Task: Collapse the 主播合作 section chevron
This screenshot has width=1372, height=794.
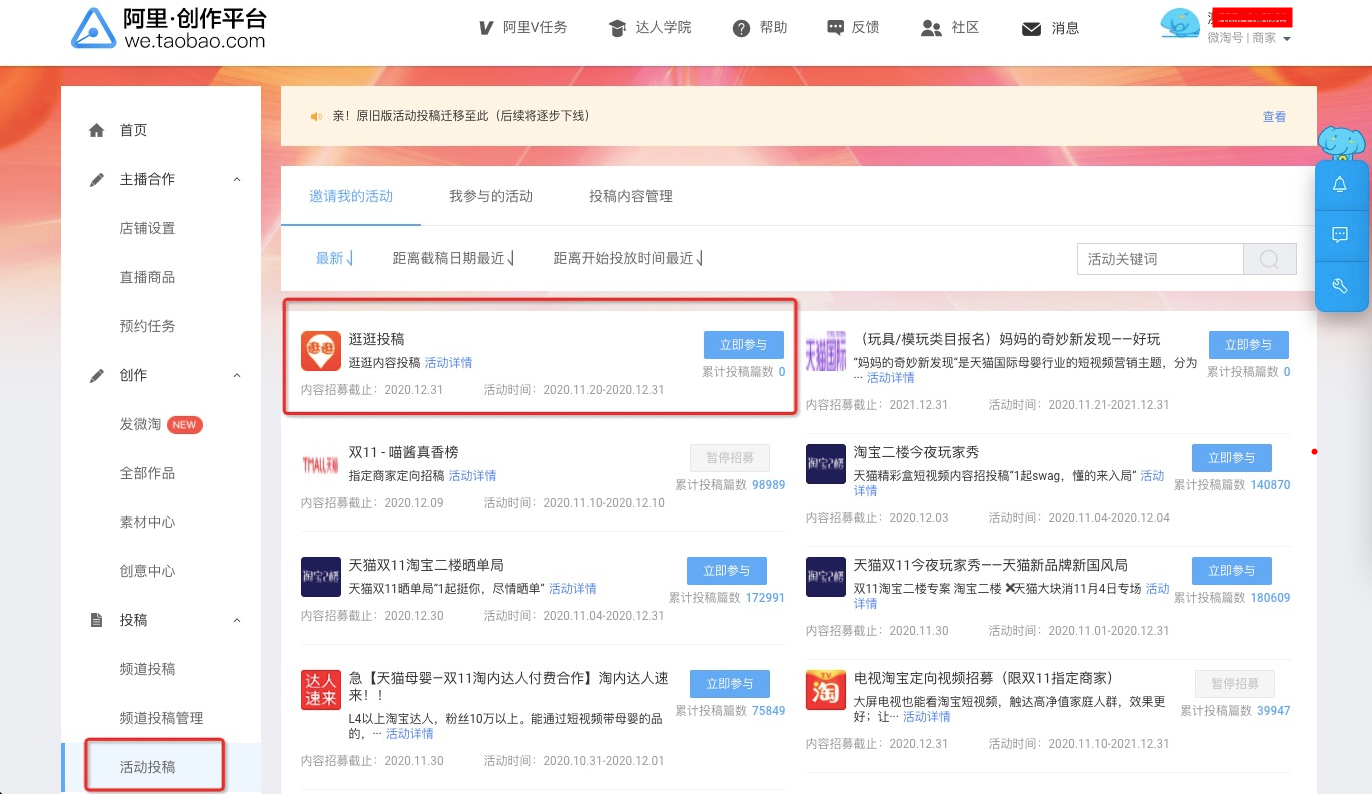Action: (237, 179)
